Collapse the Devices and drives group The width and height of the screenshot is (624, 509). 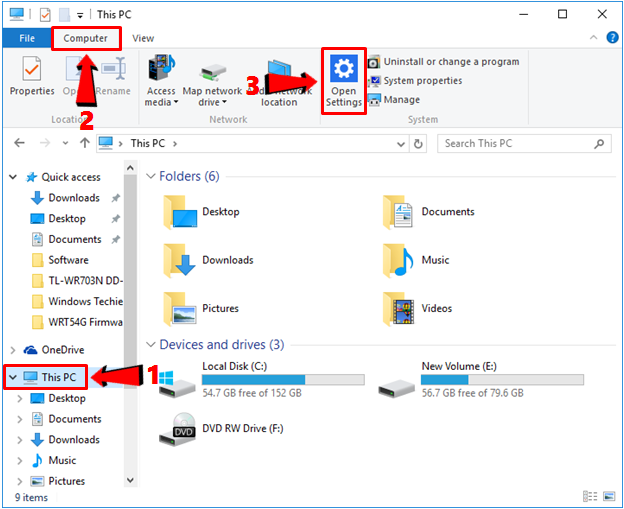tap(150, 344)
